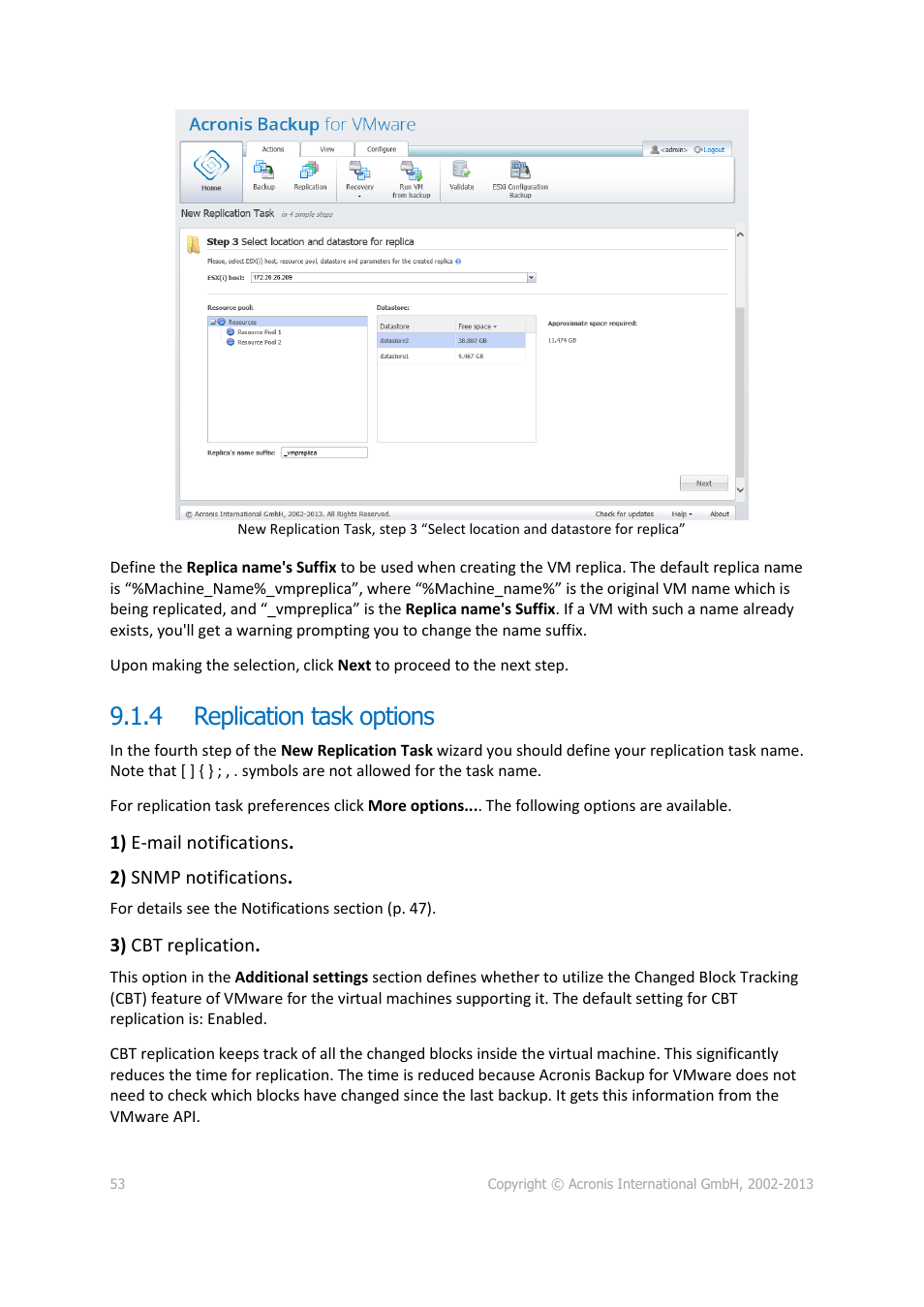
Task: Click the scroll down arrow
Action: tap(740, 490)
